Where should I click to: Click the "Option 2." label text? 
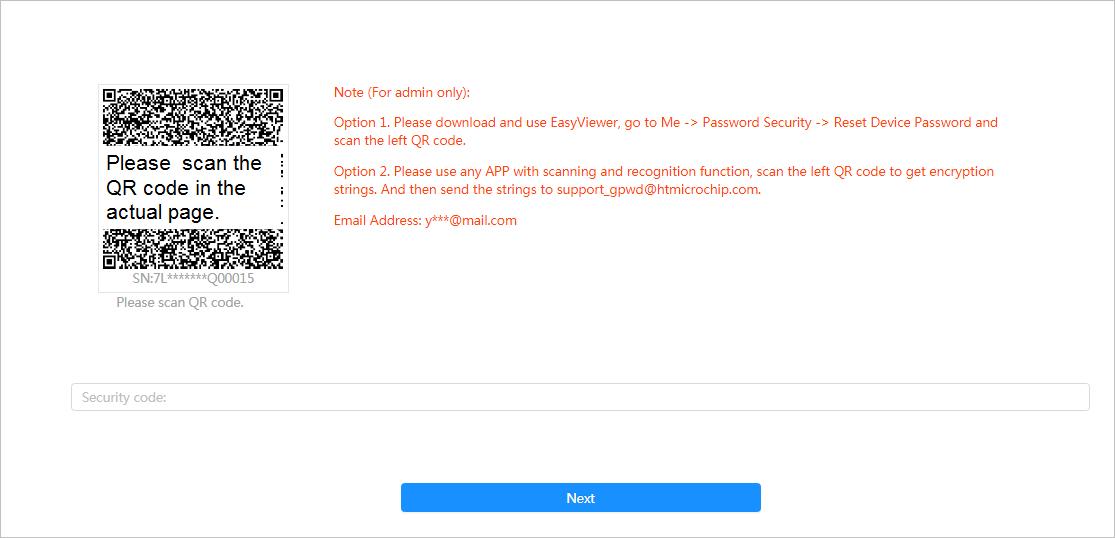pos(362,172)
